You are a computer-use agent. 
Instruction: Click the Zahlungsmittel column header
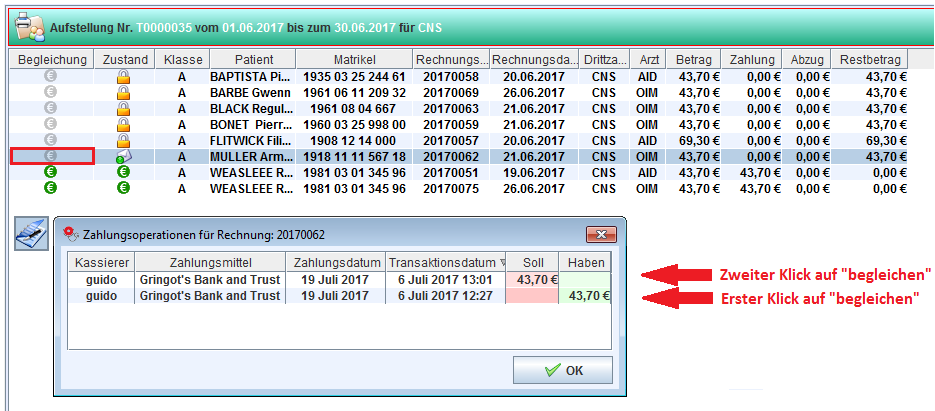pyautogui.click(x=208, y=262)
